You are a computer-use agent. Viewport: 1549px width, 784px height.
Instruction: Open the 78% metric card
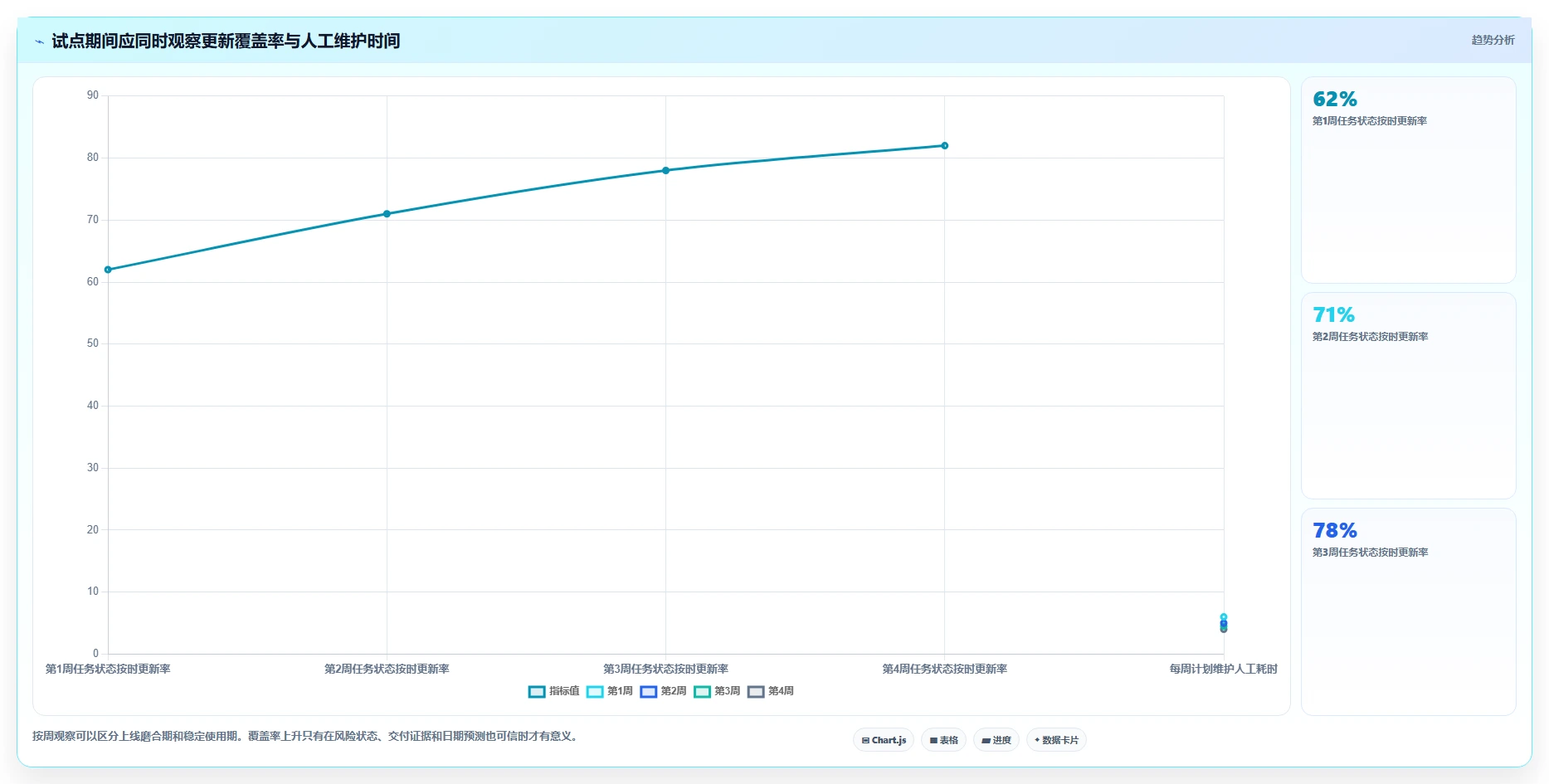click(1408, 611)
